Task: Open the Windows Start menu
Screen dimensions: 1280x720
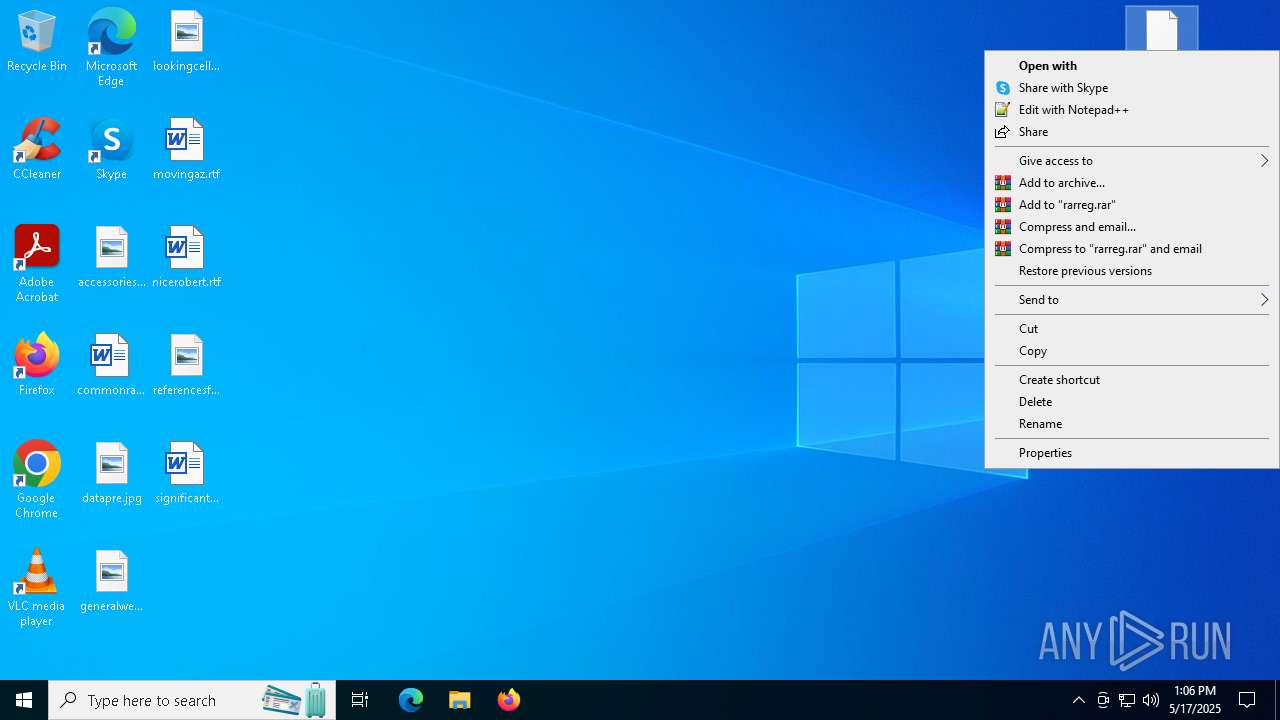Action: (24, 700)
